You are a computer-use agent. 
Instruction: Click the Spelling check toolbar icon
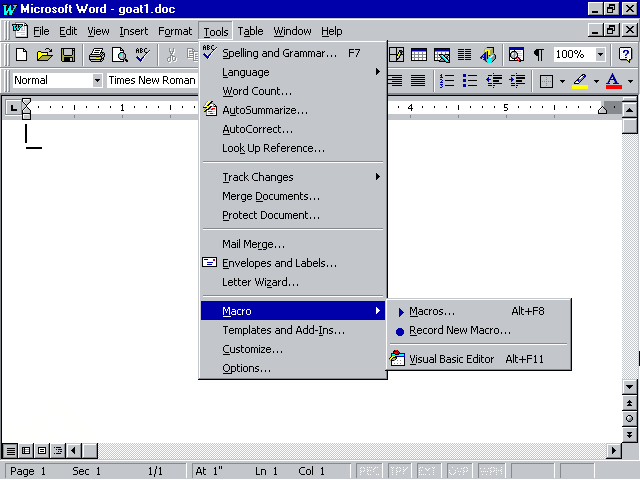coord(142,54)
